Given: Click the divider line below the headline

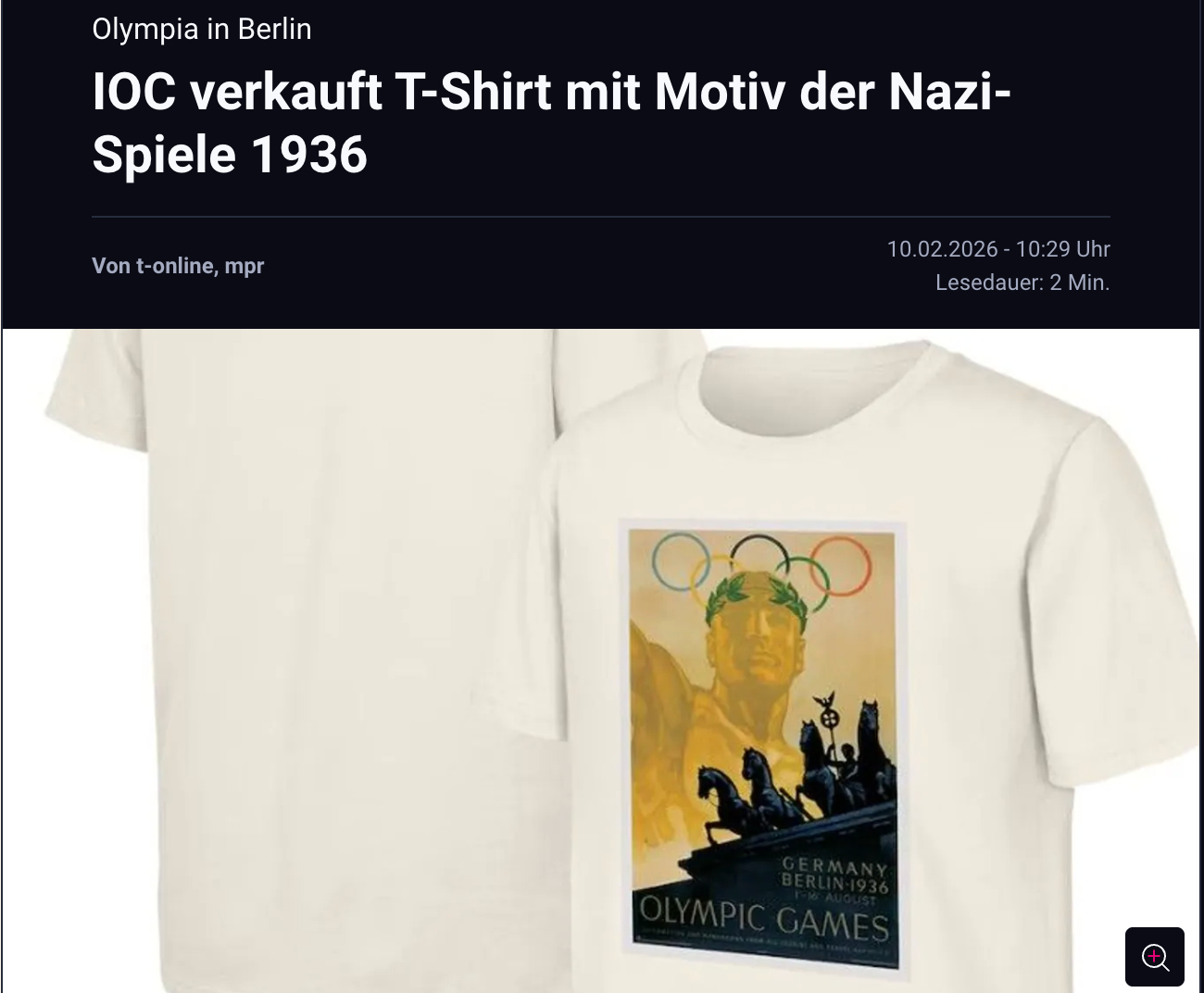Looking at the screenshot, I should pyautogui.click(x=601, y=217).
